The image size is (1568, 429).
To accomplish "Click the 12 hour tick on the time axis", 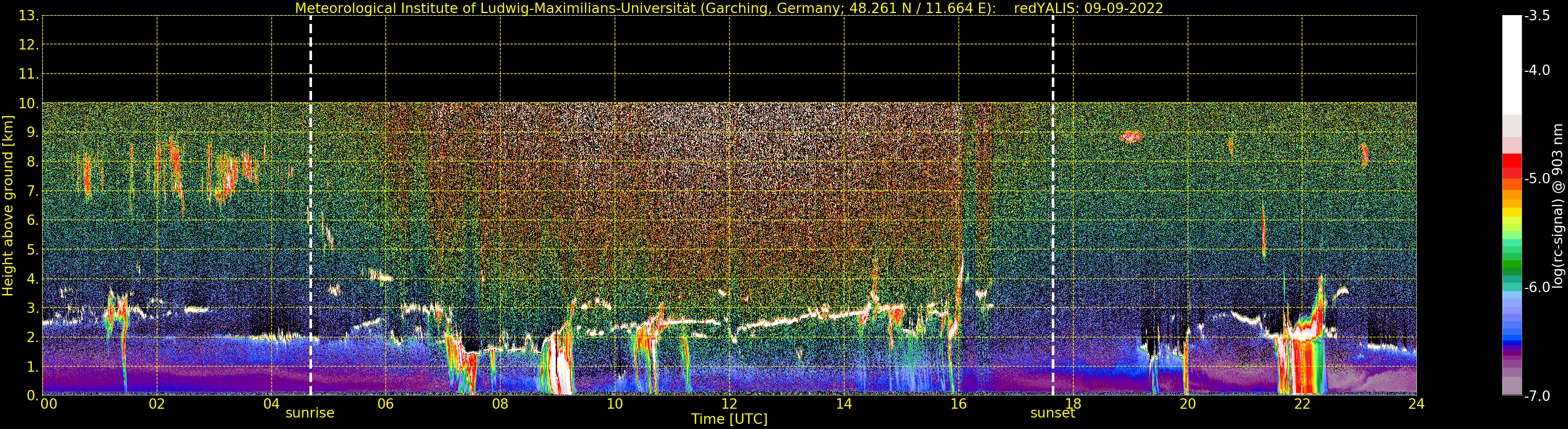I will pos(729,404).
